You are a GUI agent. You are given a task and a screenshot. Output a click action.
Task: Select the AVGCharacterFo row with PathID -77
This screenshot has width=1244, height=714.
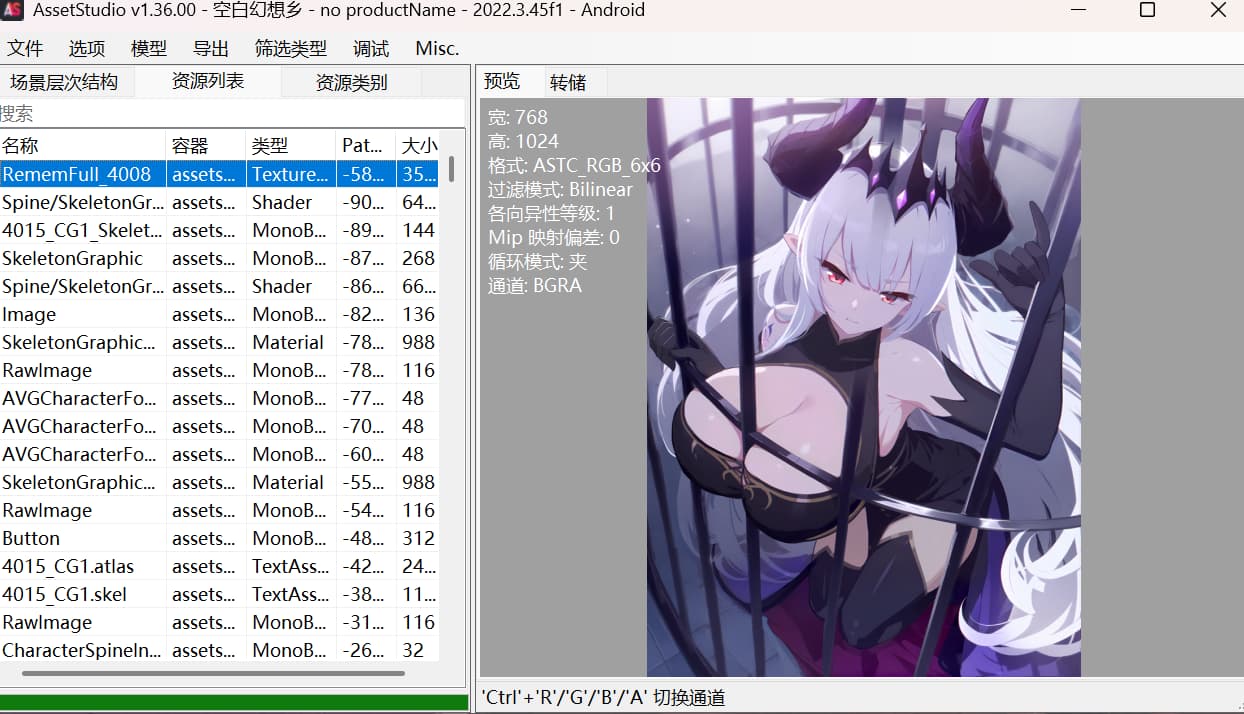point(220,398)
